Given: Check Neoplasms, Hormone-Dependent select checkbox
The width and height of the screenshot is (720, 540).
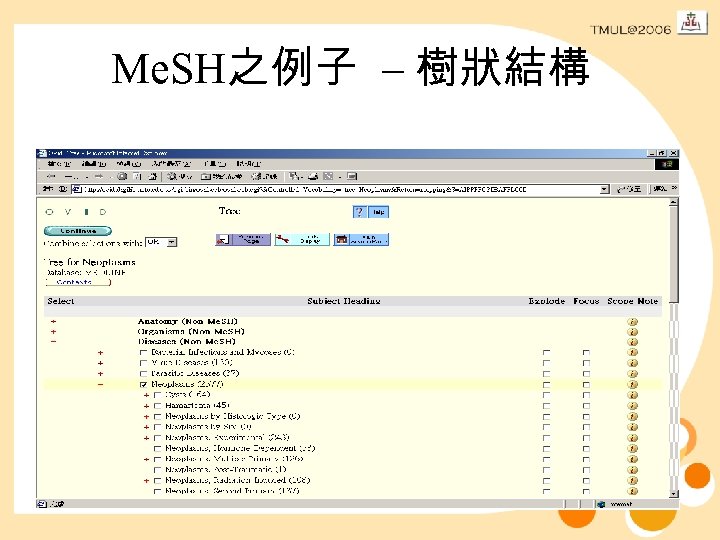Looking at the screenshot, I should point(158,449).
